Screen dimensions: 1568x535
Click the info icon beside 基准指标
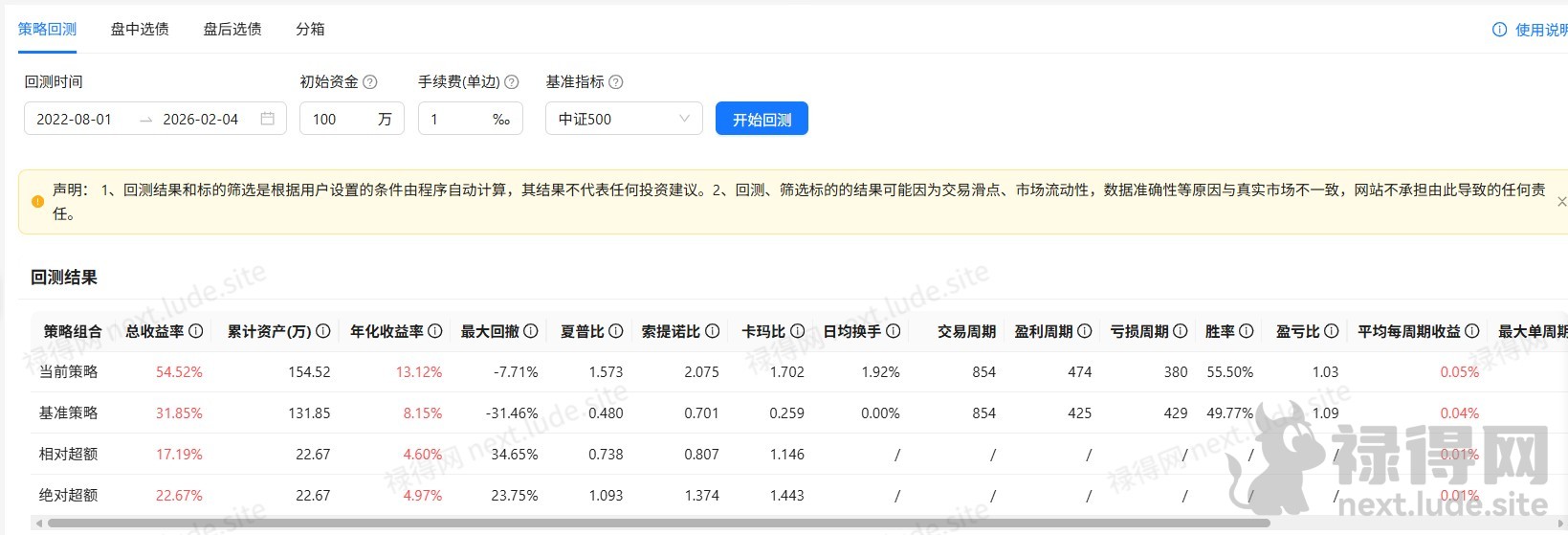pyautogui.click(x=616, y=82)
